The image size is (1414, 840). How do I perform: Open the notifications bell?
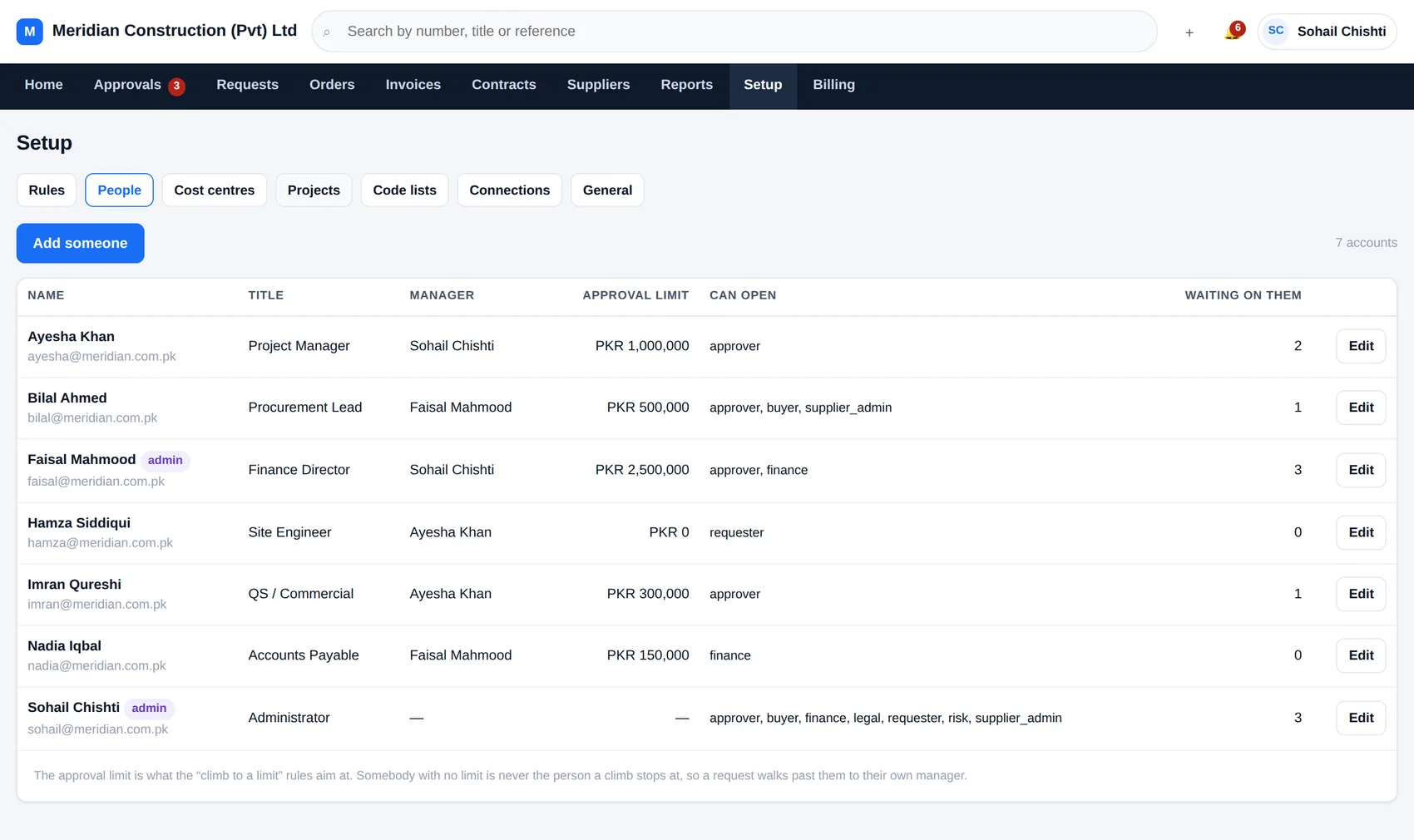(x=1233, y=32)
